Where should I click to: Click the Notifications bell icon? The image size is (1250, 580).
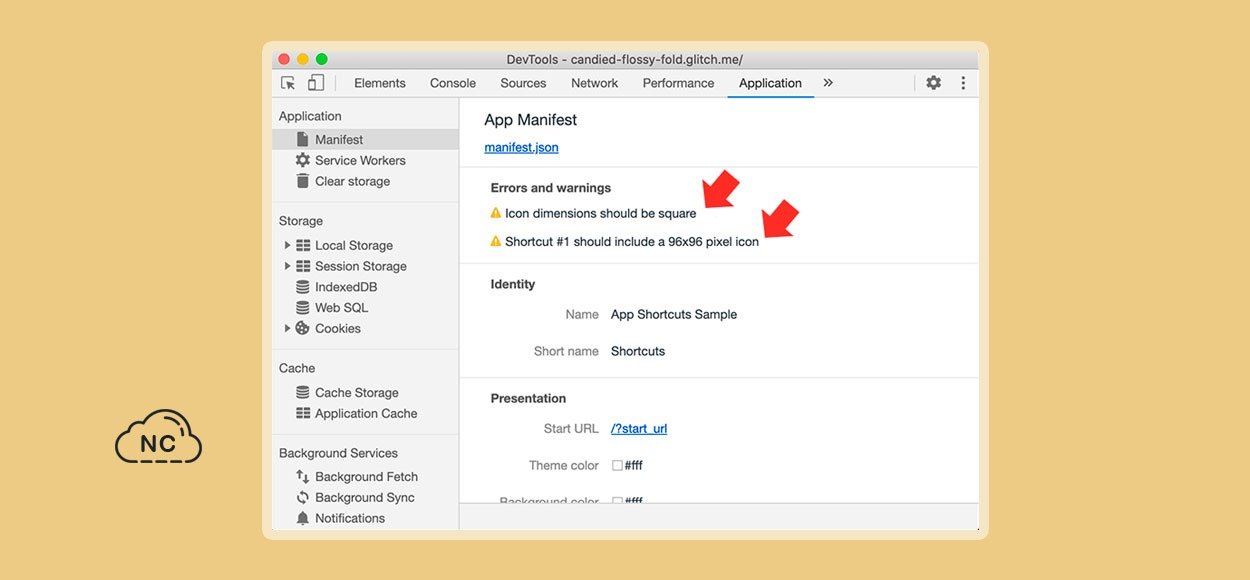pos(303,518)
